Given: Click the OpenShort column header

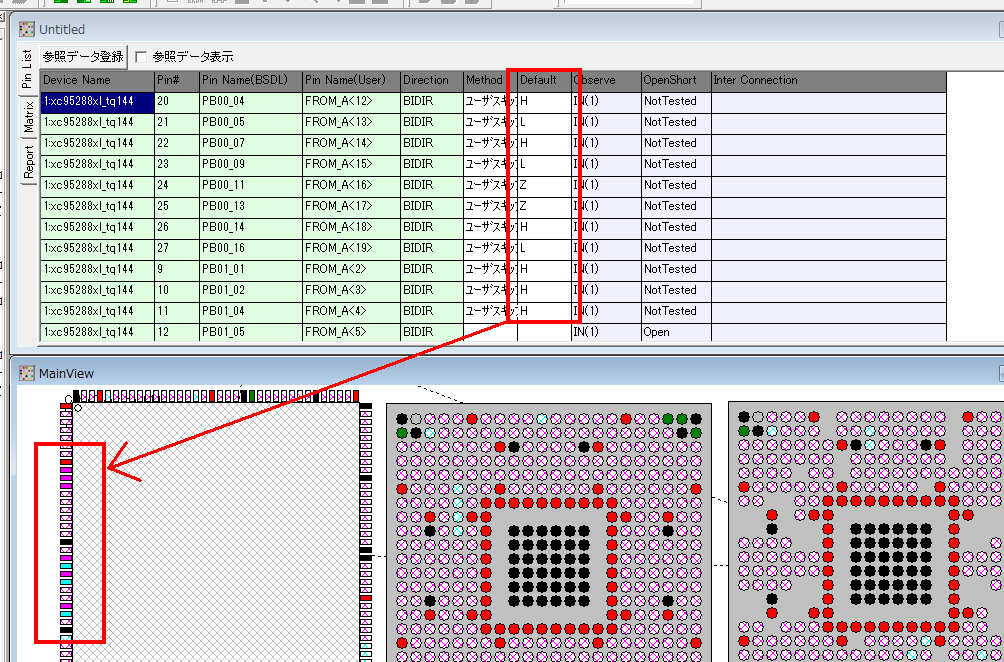Looking at the screenshot, I should (675, 80).
